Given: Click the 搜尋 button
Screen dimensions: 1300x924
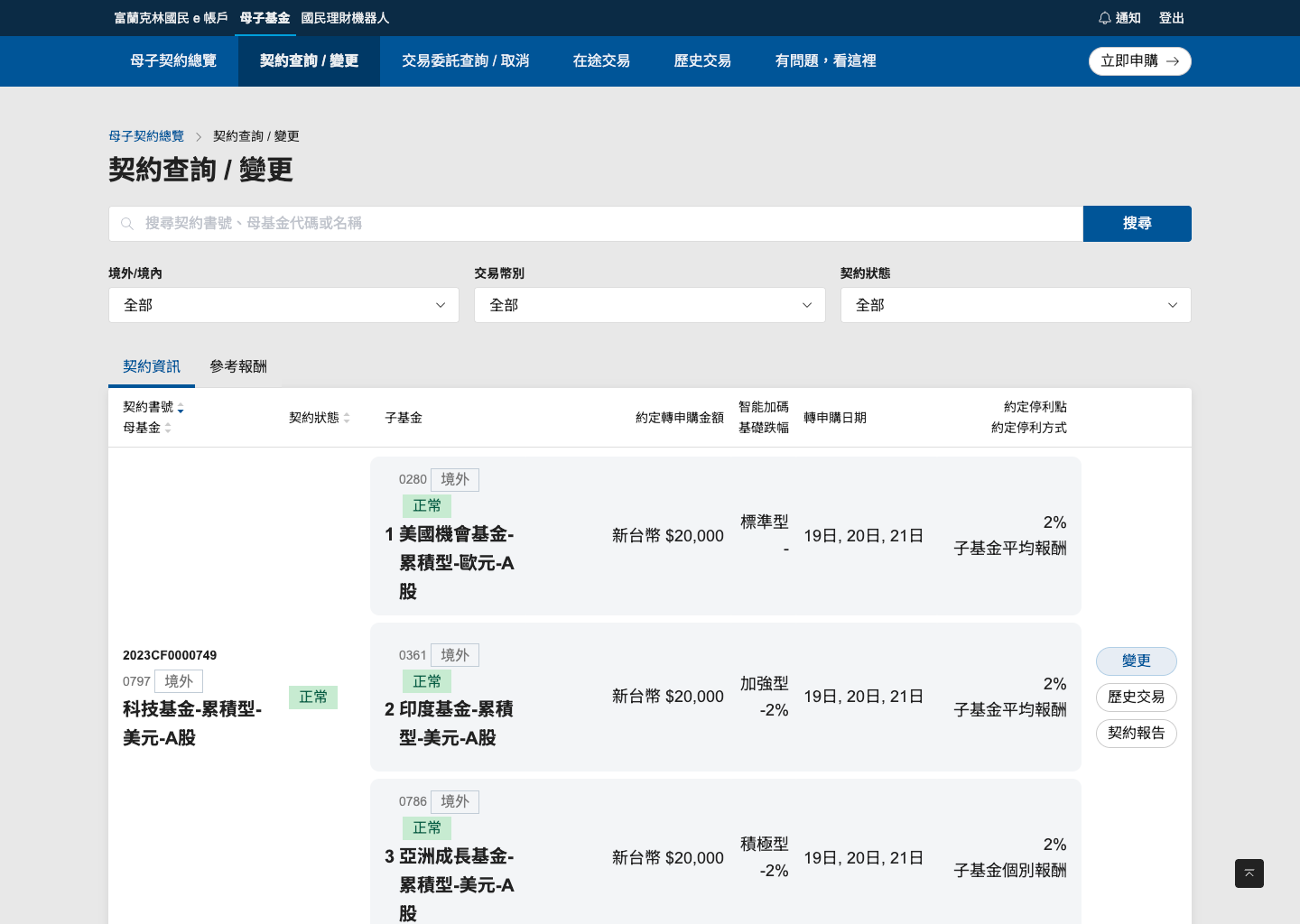Looking at the screenshot, I should coord(1137,224).
